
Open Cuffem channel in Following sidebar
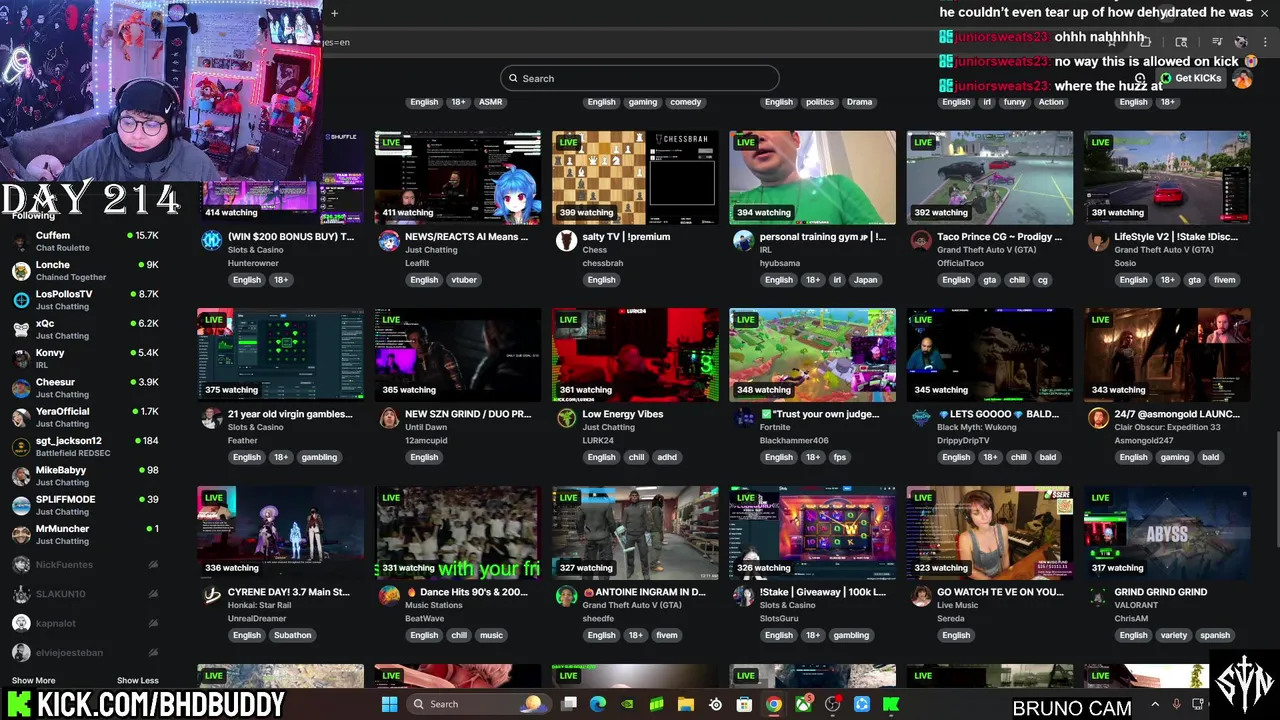85,241
